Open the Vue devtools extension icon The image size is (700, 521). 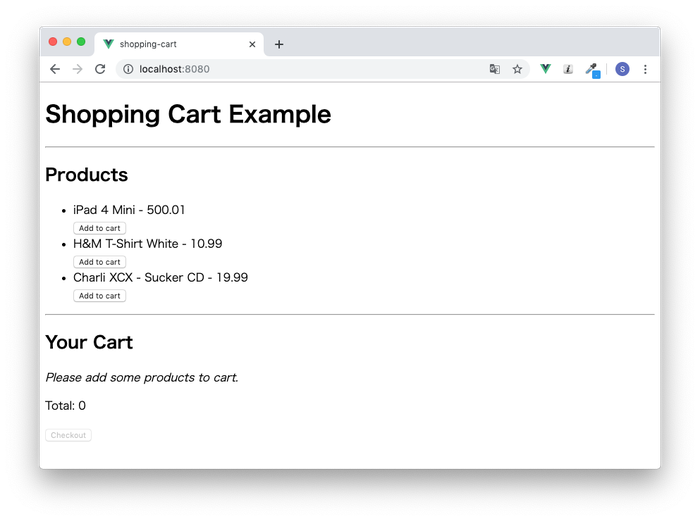[545, 69]
